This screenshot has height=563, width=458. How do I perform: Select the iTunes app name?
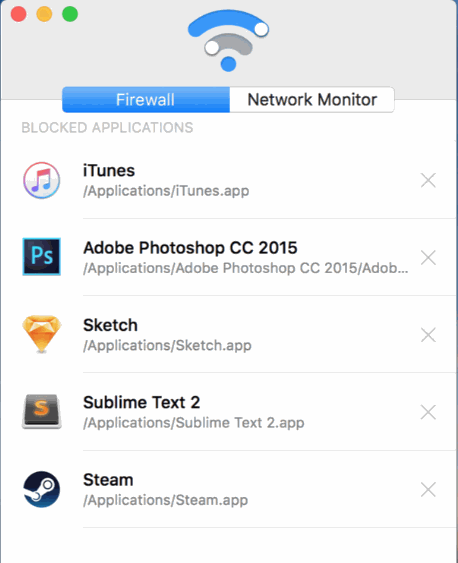pyautogui.click(x=109, y=170)
